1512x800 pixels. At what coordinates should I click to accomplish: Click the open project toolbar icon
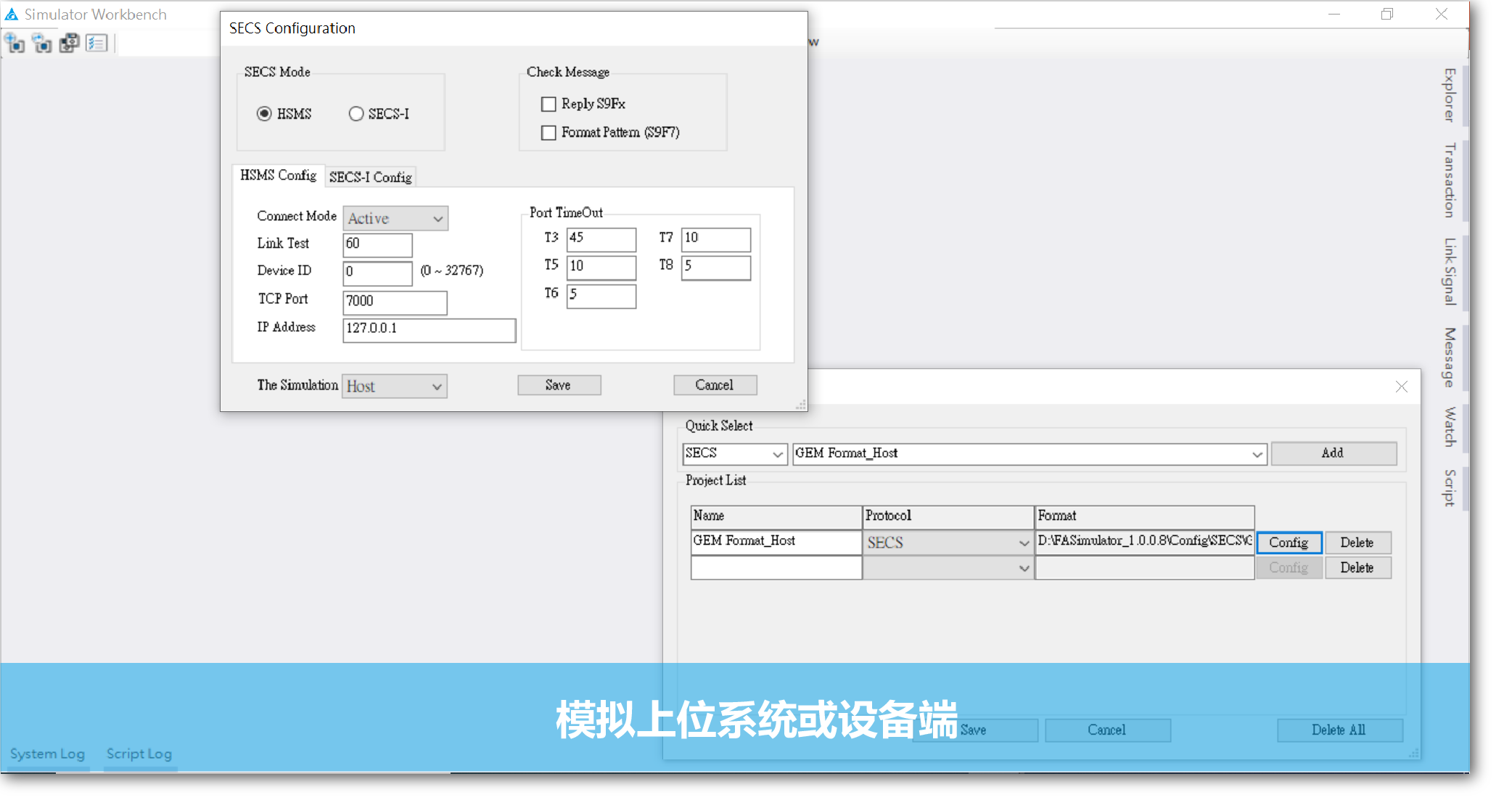(x=42, y=44)
